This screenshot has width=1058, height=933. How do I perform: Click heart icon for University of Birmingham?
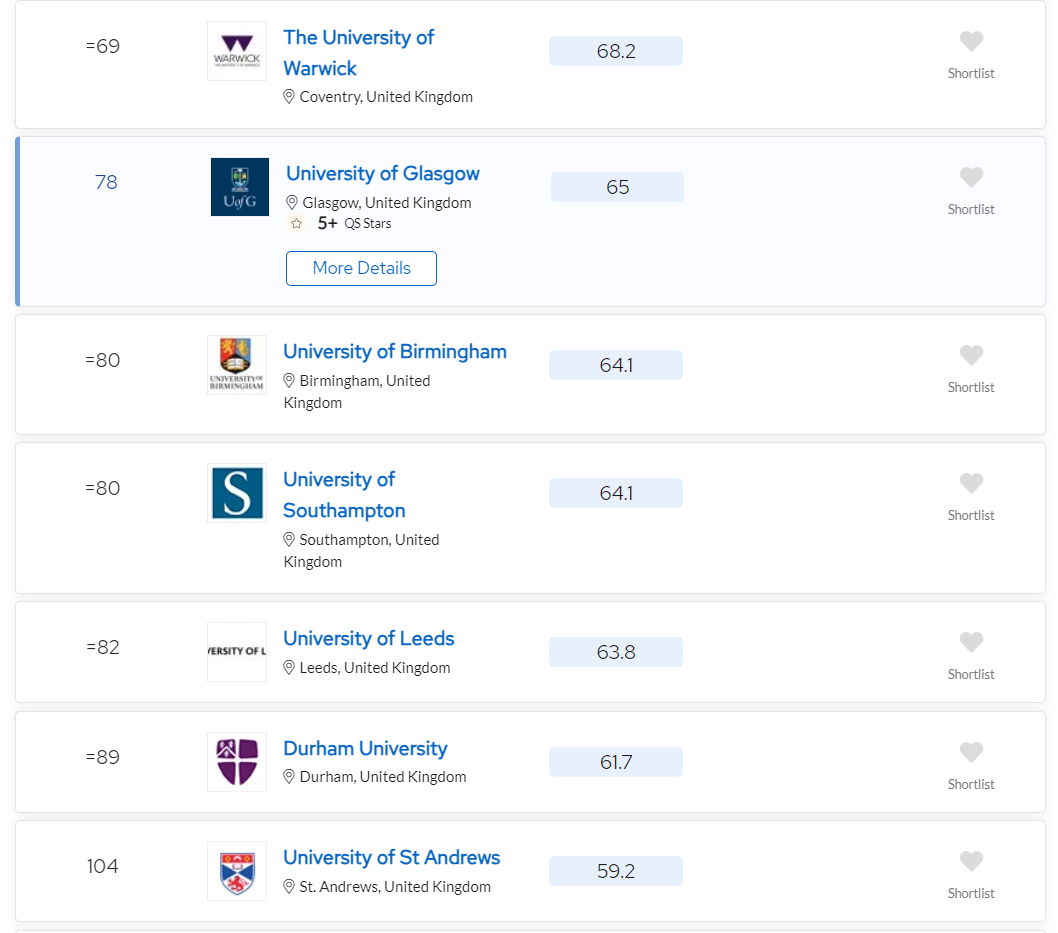971,356
